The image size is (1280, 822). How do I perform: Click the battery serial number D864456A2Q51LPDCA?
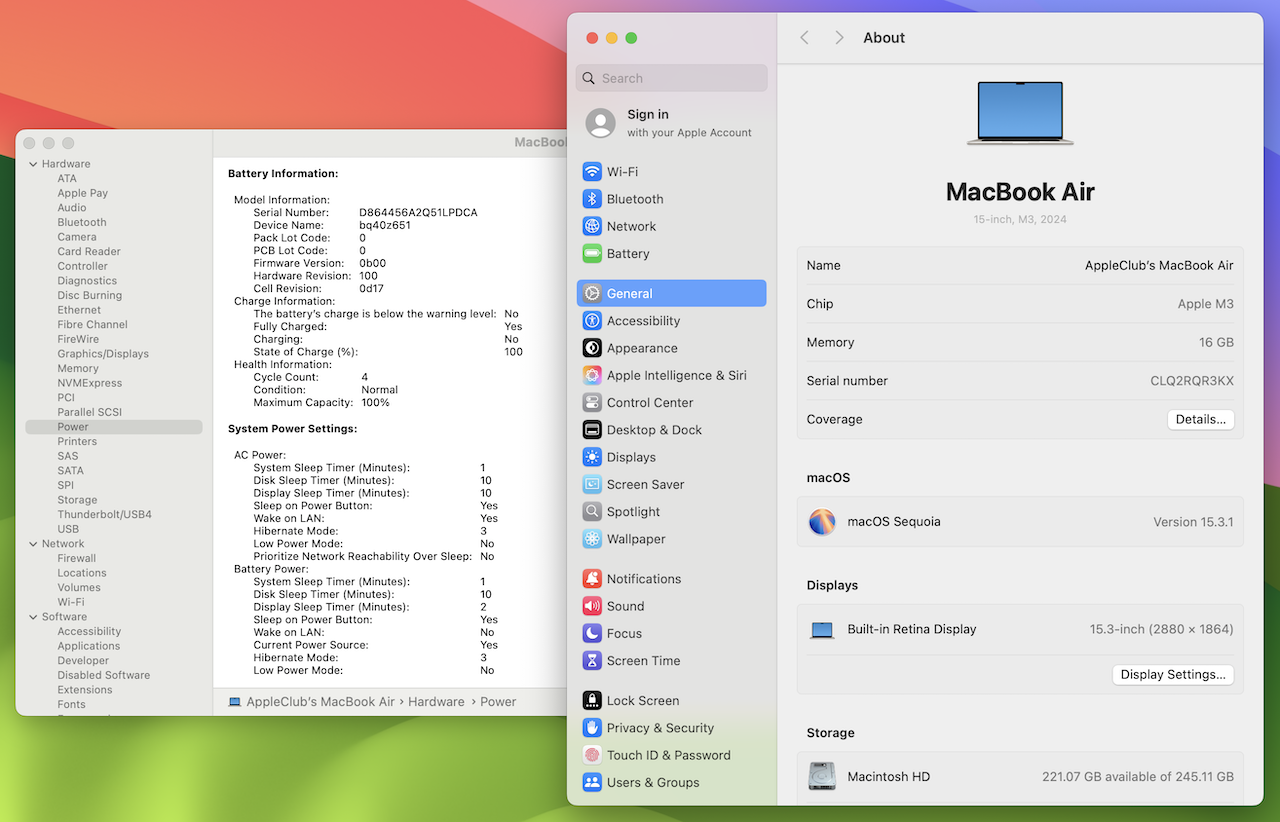(418, 213)
